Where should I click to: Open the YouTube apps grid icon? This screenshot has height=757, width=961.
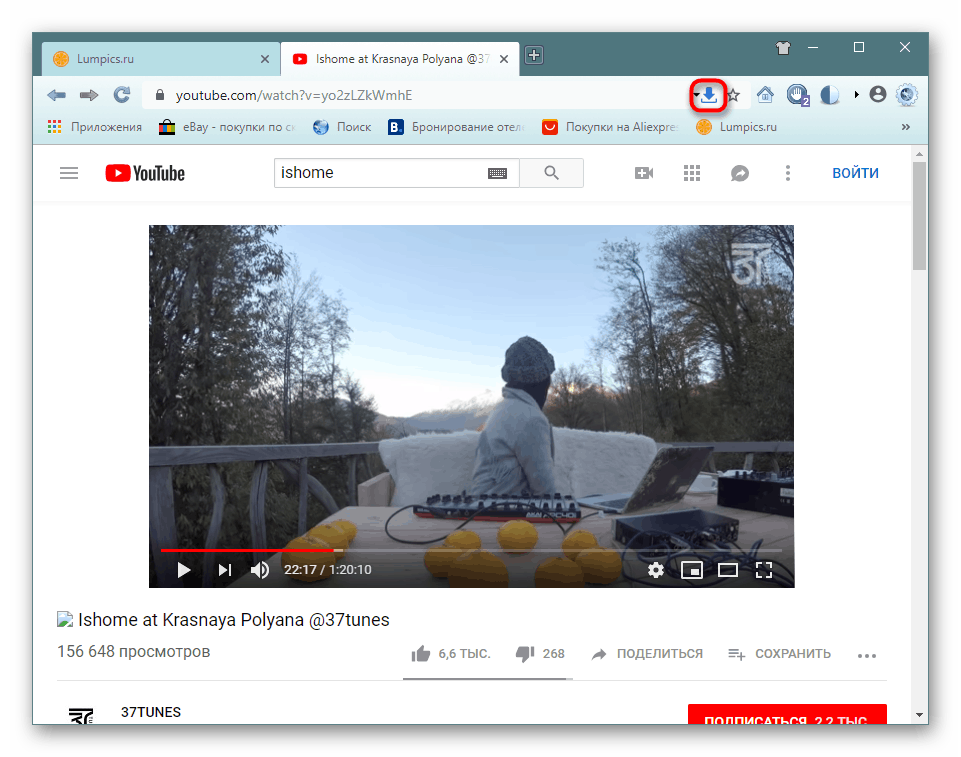coord(691,173)
